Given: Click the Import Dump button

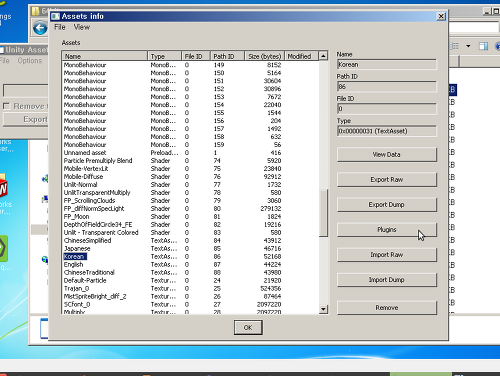Looking at the screenshot, I should point(387,280).
